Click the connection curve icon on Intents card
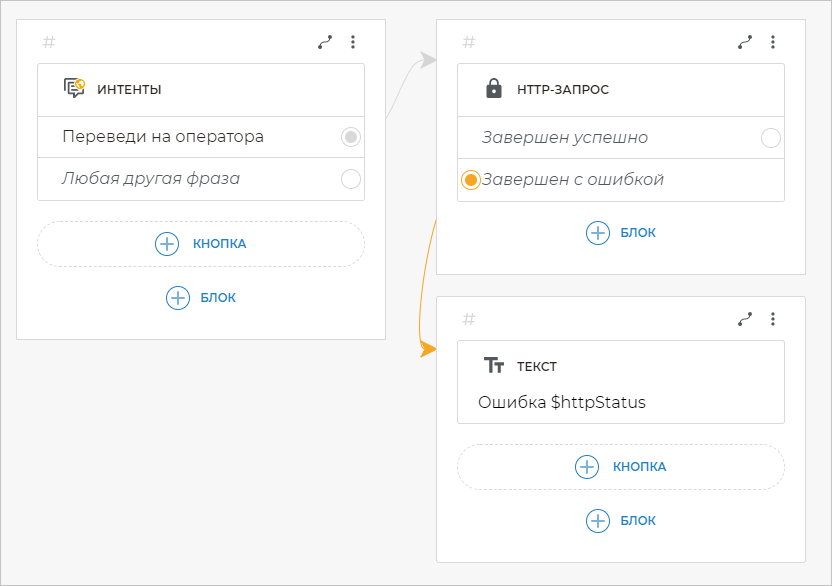The image size is (832, 586). pyautogui.click(x=325, y=42)
